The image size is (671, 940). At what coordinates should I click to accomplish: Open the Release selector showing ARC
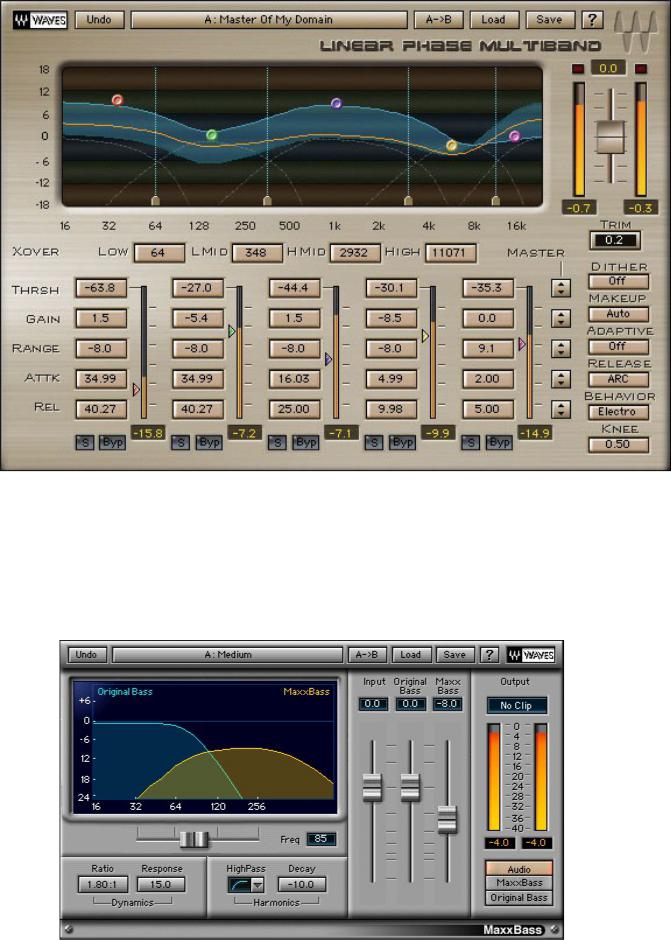point(618,379)
